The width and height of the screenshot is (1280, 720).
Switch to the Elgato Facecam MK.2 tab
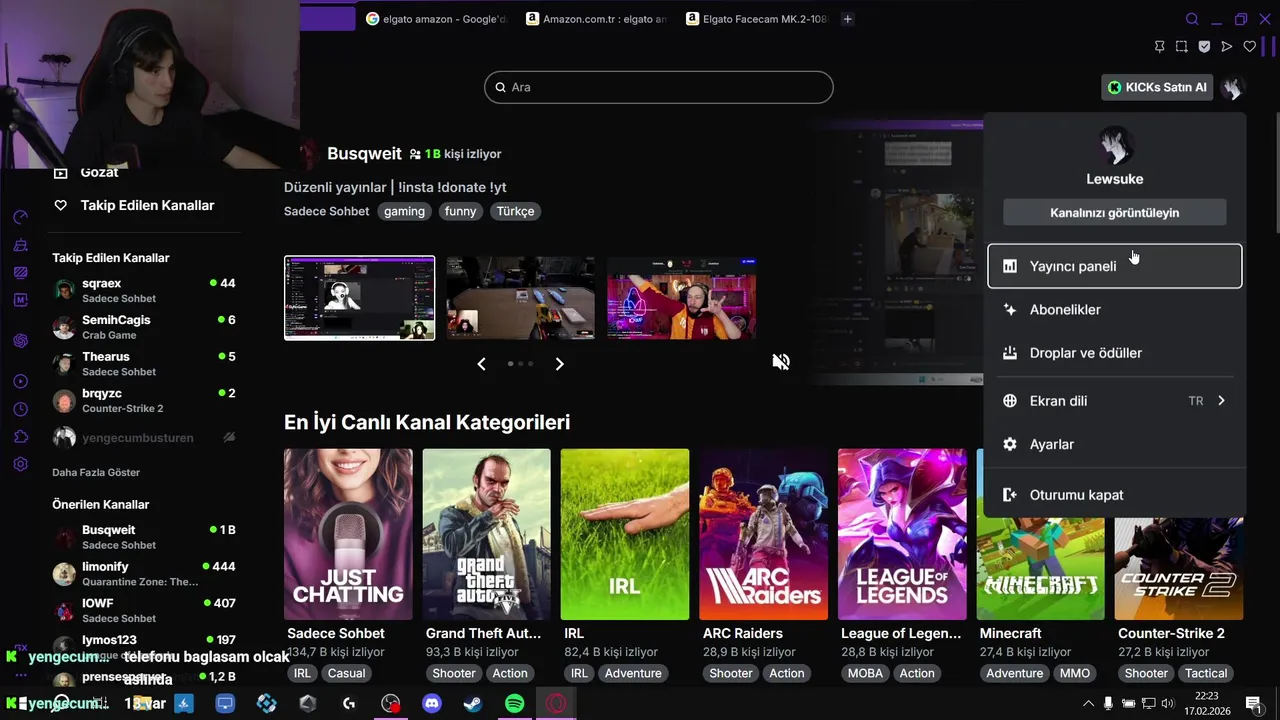[x=757, y=19]
